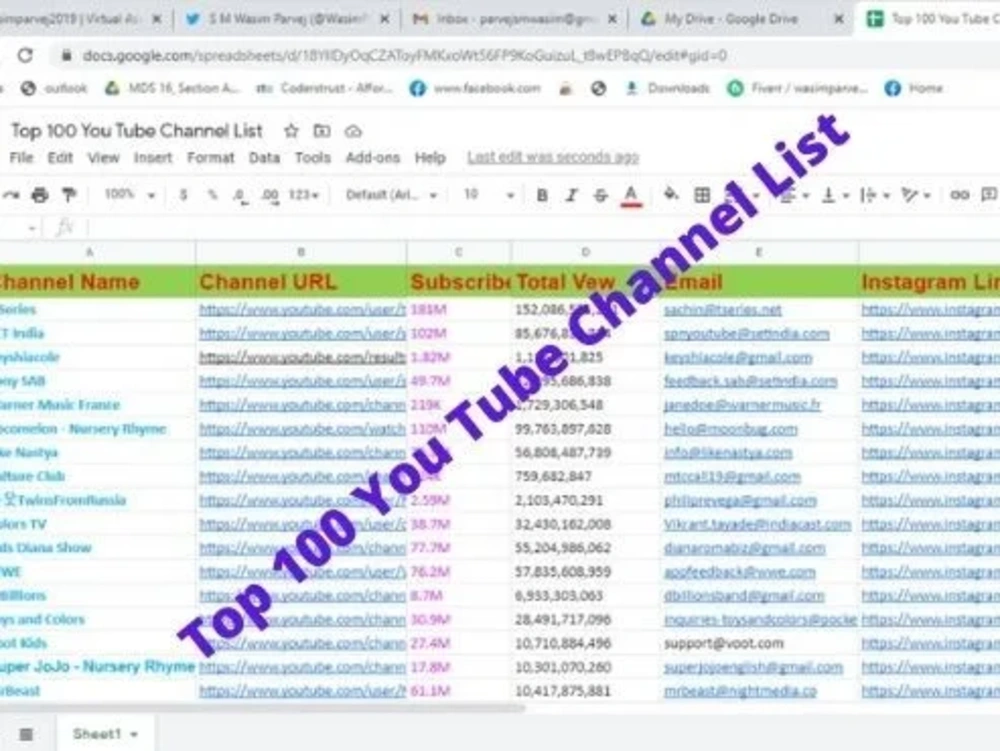Screen dimensions: 1000x751
Task: Click the print icon
Action: point(40,195)
